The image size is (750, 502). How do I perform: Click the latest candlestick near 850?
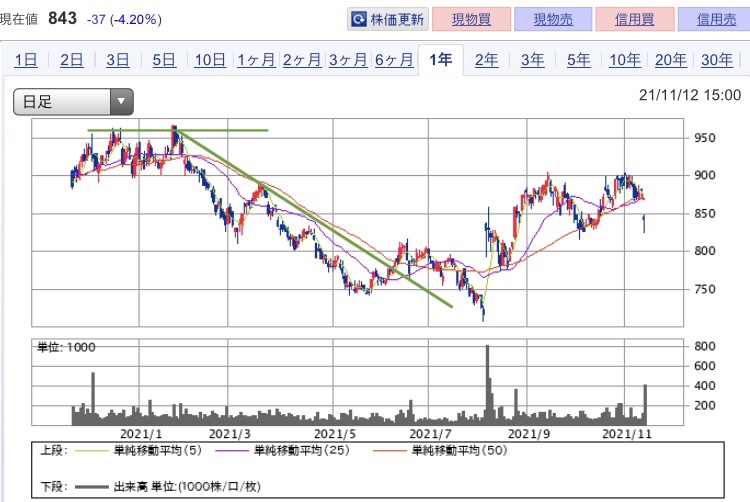coord(644,223)
